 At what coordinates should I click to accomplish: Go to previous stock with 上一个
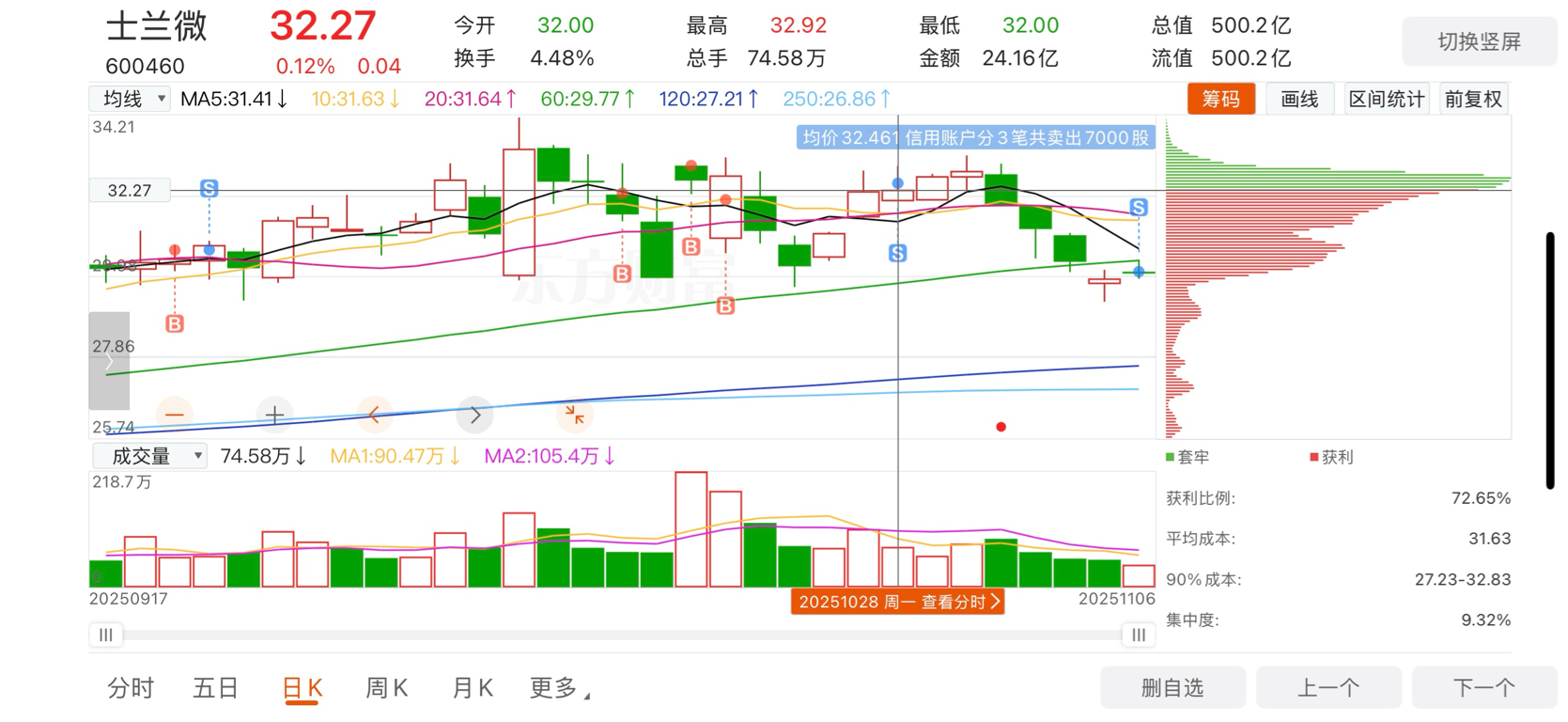click(1328, 688)
